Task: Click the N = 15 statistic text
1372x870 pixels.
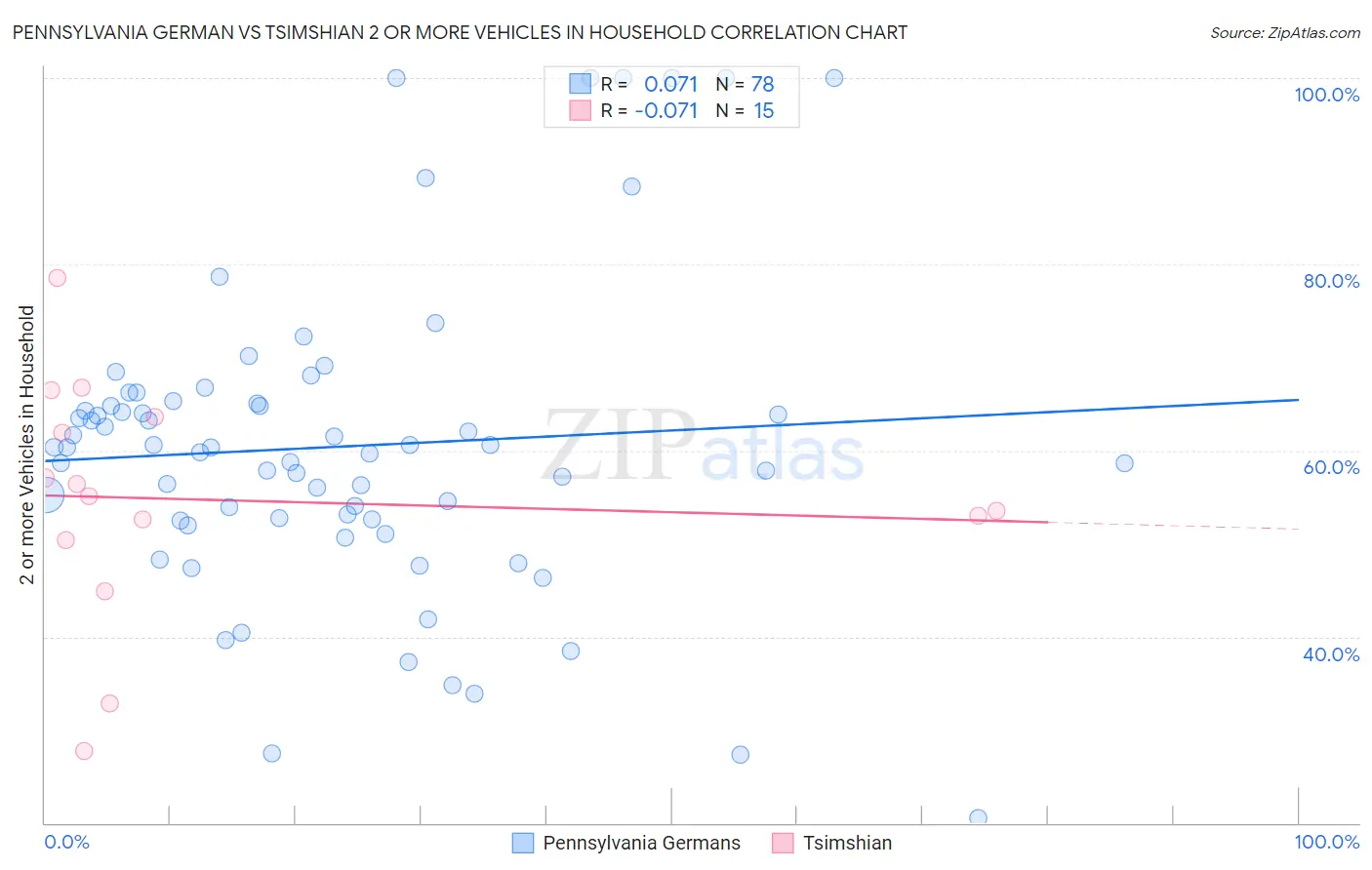Action: coord(745,110)
